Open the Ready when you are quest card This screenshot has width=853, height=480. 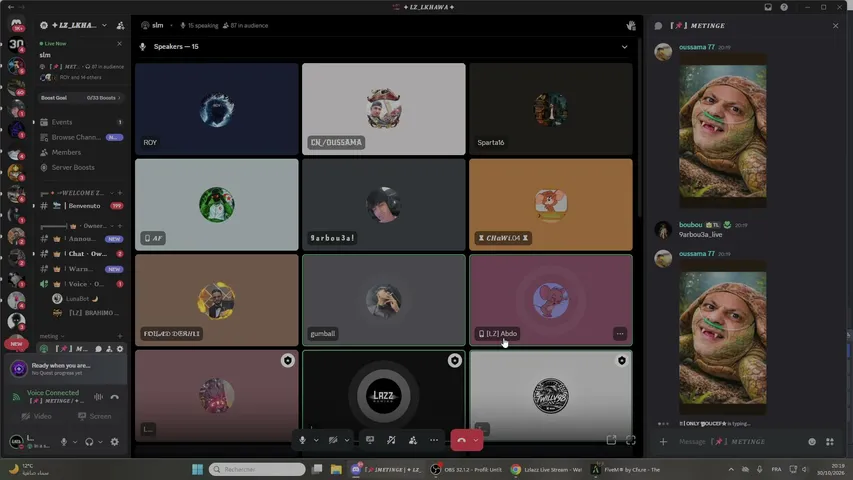click(66, 369)
